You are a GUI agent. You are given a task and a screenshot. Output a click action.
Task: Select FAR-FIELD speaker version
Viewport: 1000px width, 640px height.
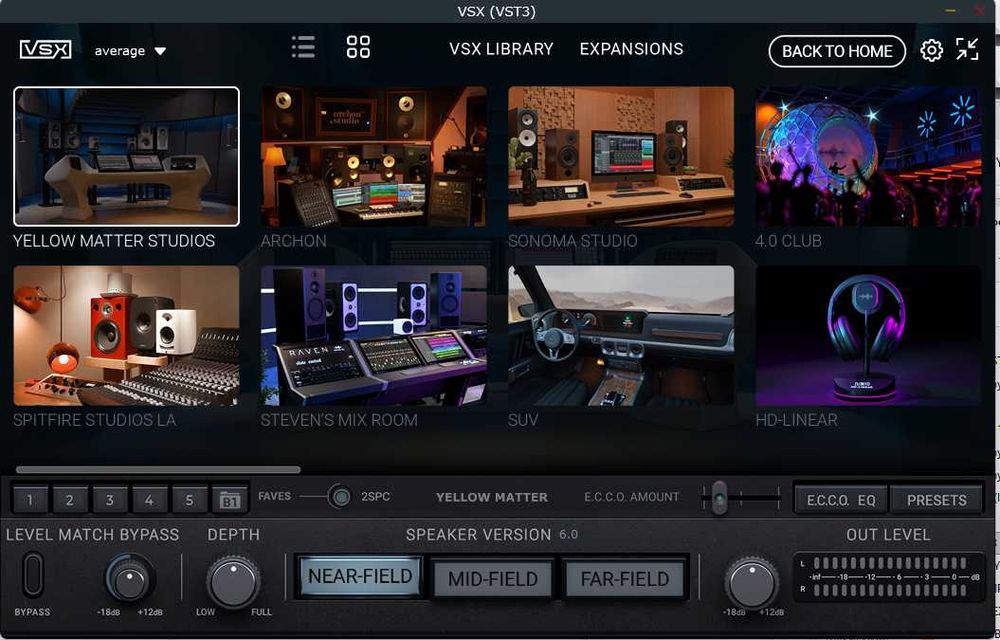click(x=625, y=579)
